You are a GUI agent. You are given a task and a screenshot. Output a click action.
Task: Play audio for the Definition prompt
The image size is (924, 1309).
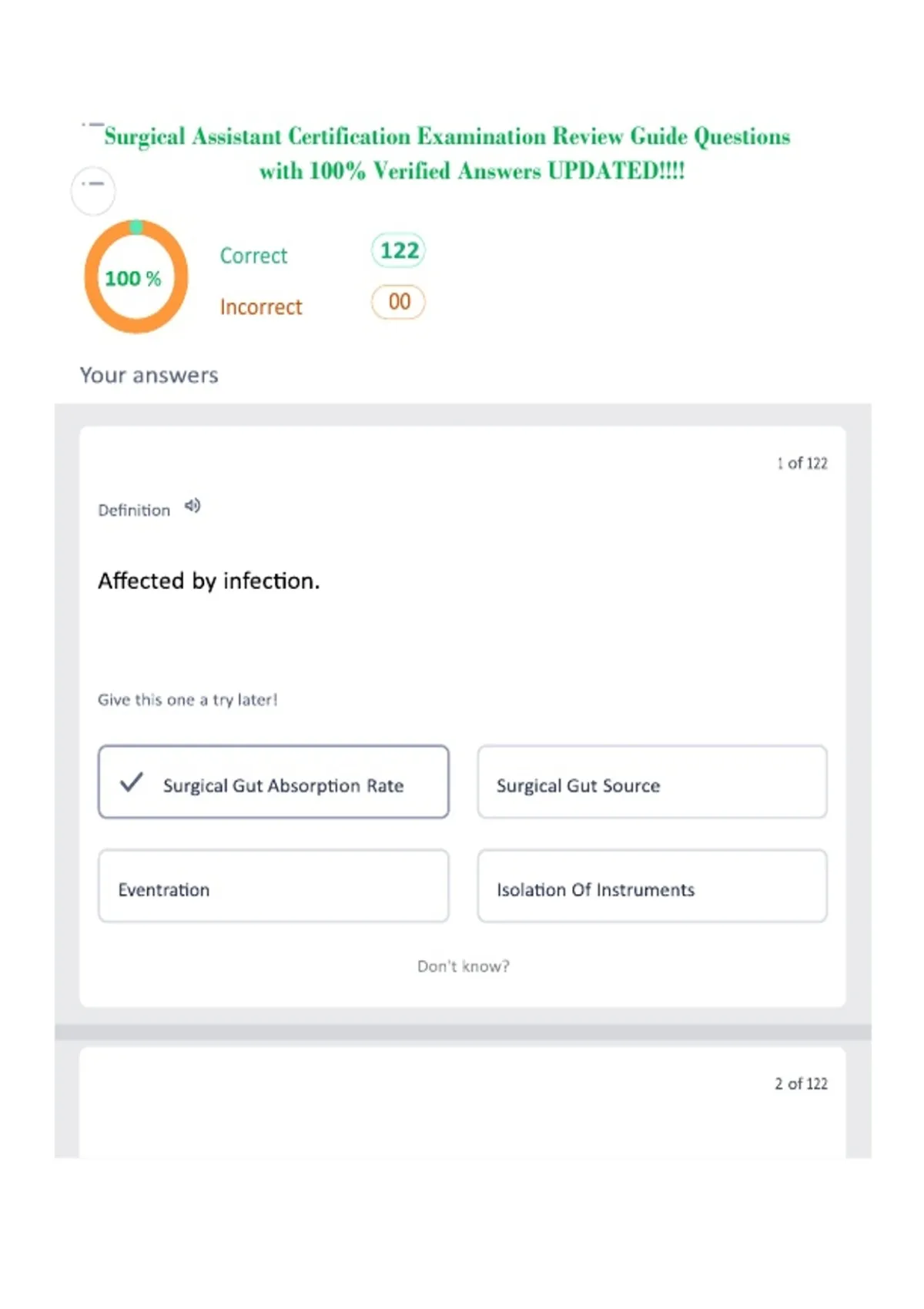tap(192, 506)
